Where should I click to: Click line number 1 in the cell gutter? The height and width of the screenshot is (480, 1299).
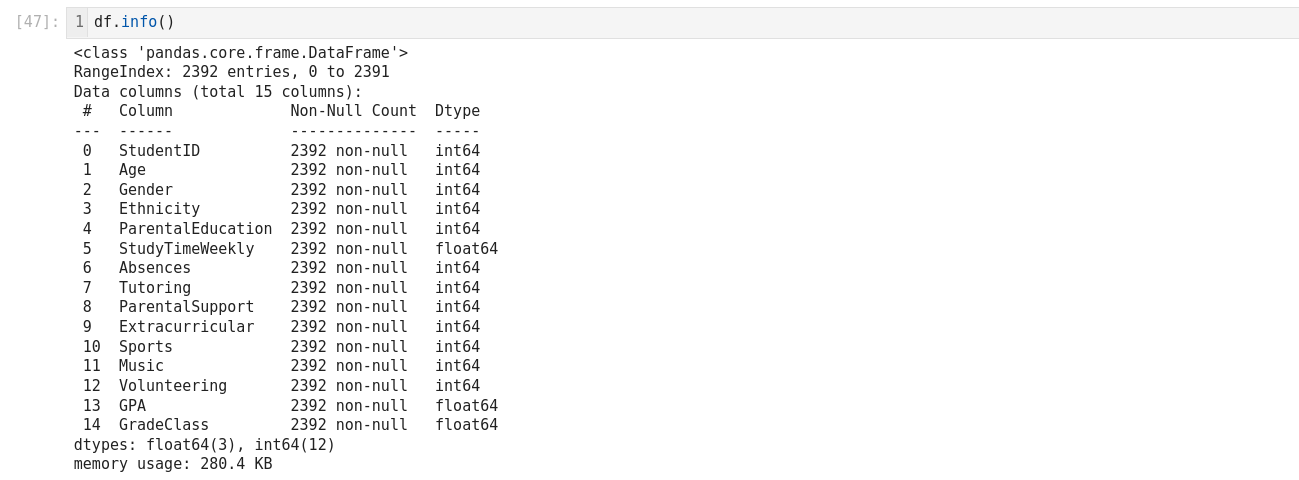79,22
